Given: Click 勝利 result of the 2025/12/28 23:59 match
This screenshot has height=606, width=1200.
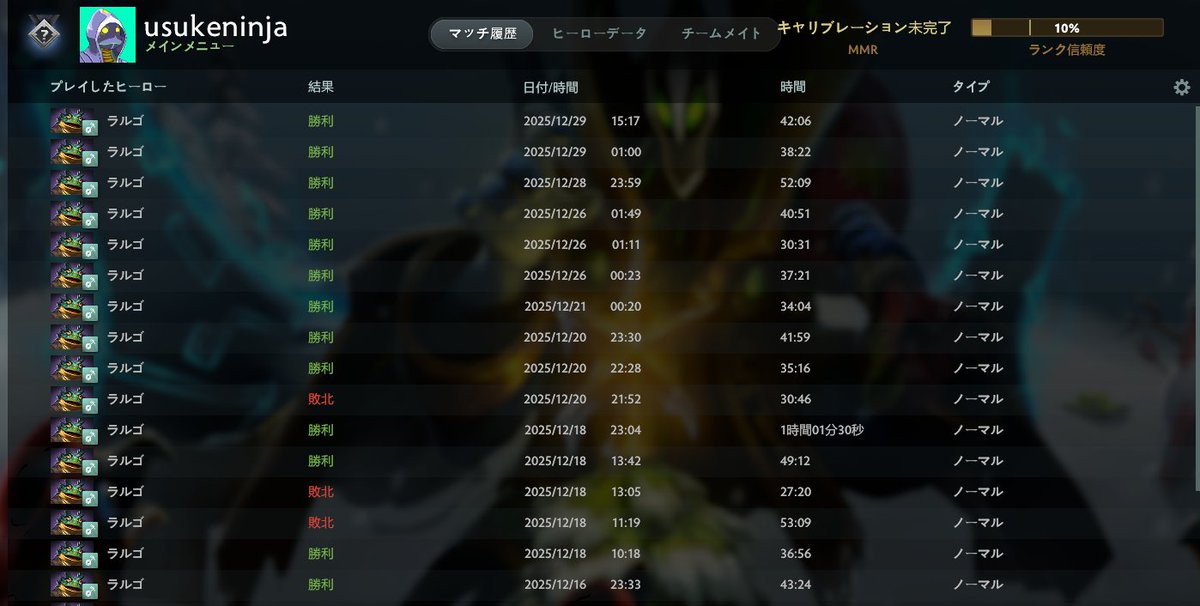Looking at the screenshot, I should 321,183.
